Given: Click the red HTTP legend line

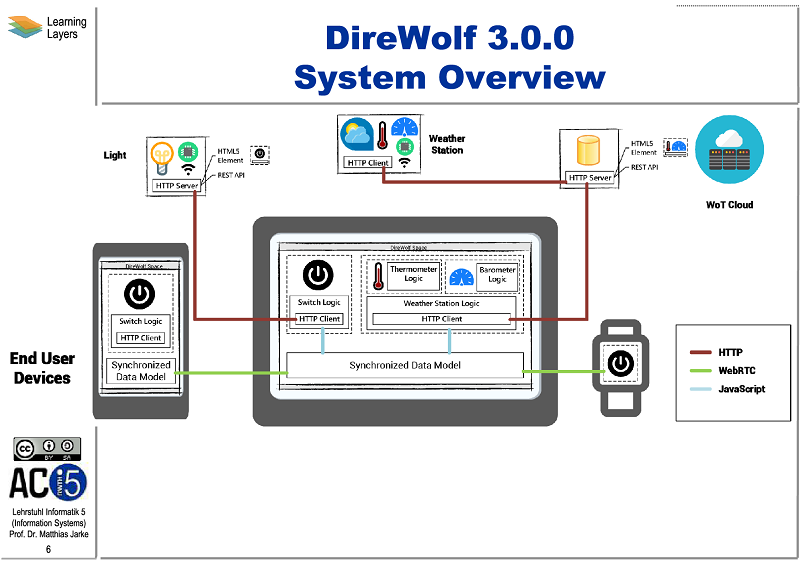Looking at the screenshot, I should [x=701, y=352].
